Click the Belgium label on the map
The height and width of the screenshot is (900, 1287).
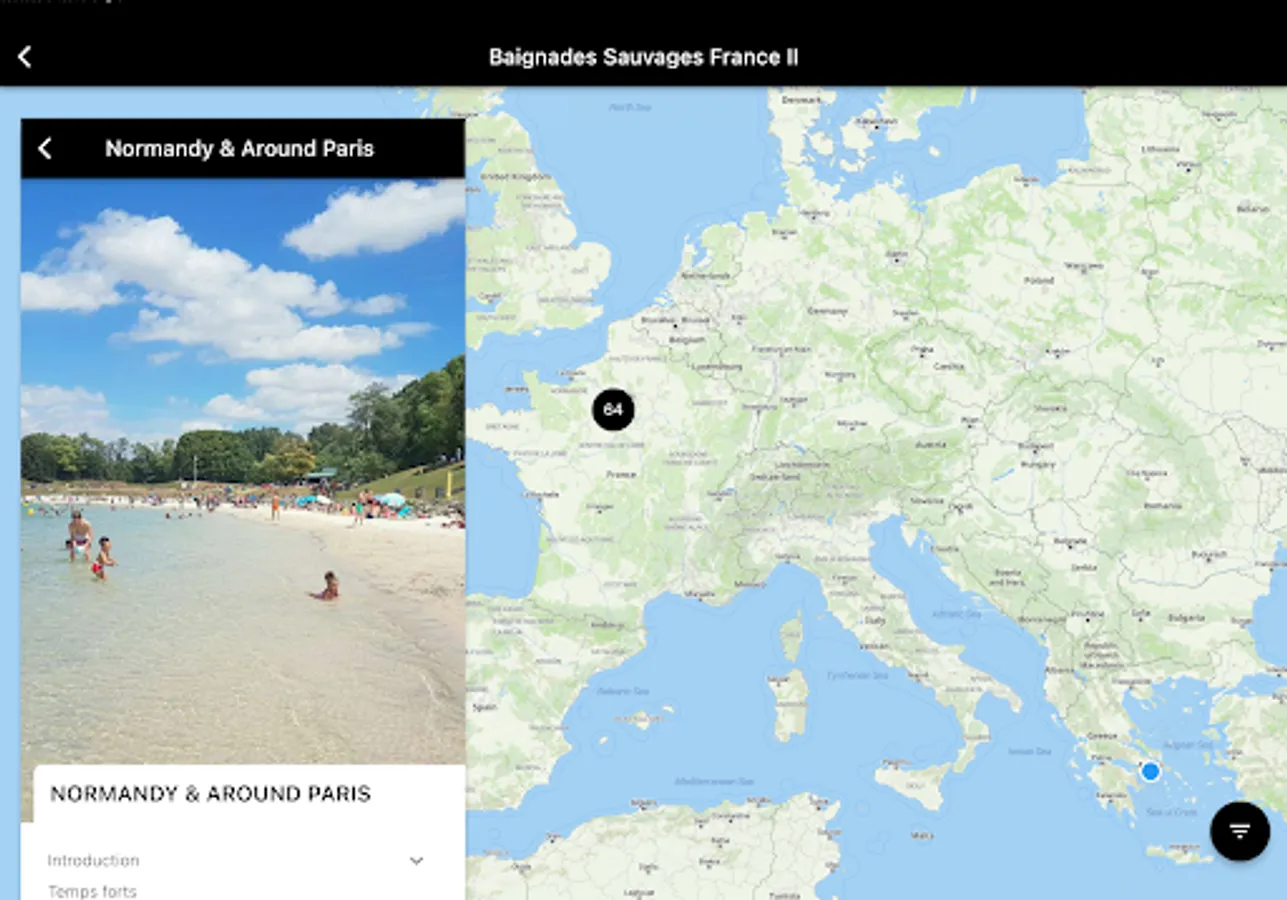tap(687, 339)
